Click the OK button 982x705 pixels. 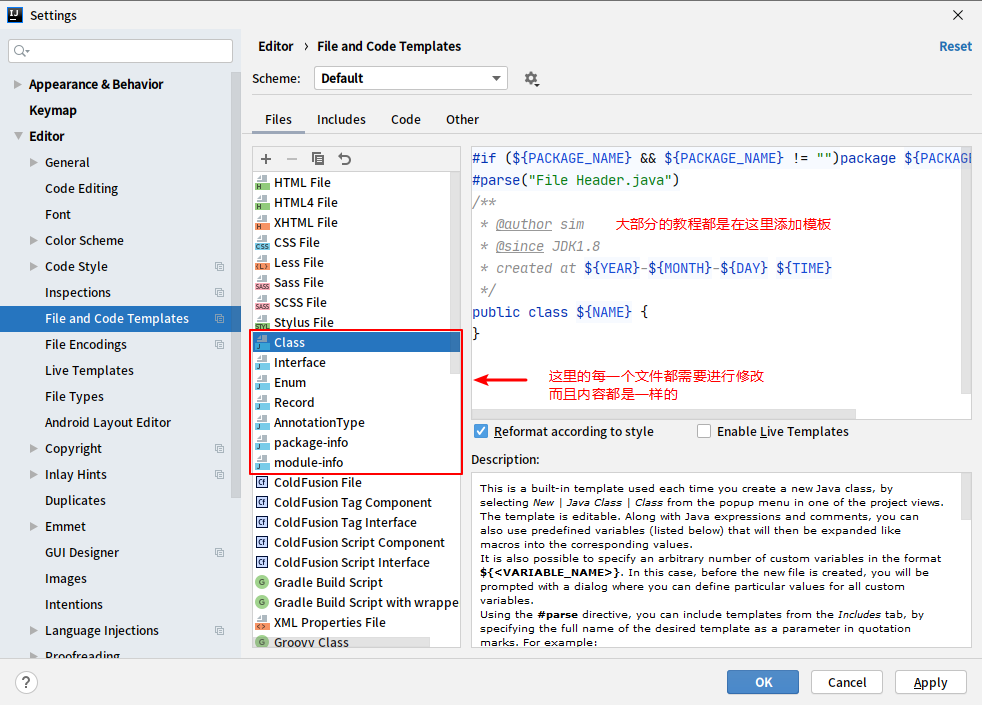(763, 682)
